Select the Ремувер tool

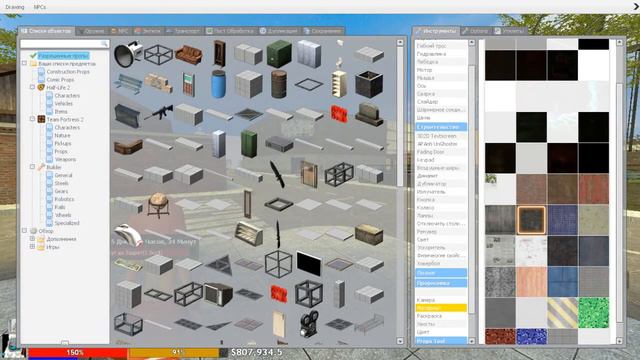[441, 231]
